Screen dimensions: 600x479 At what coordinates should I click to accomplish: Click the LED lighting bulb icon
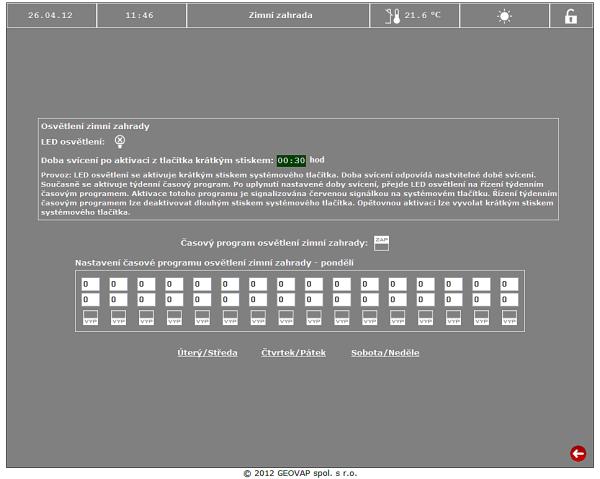pos(120,142)
